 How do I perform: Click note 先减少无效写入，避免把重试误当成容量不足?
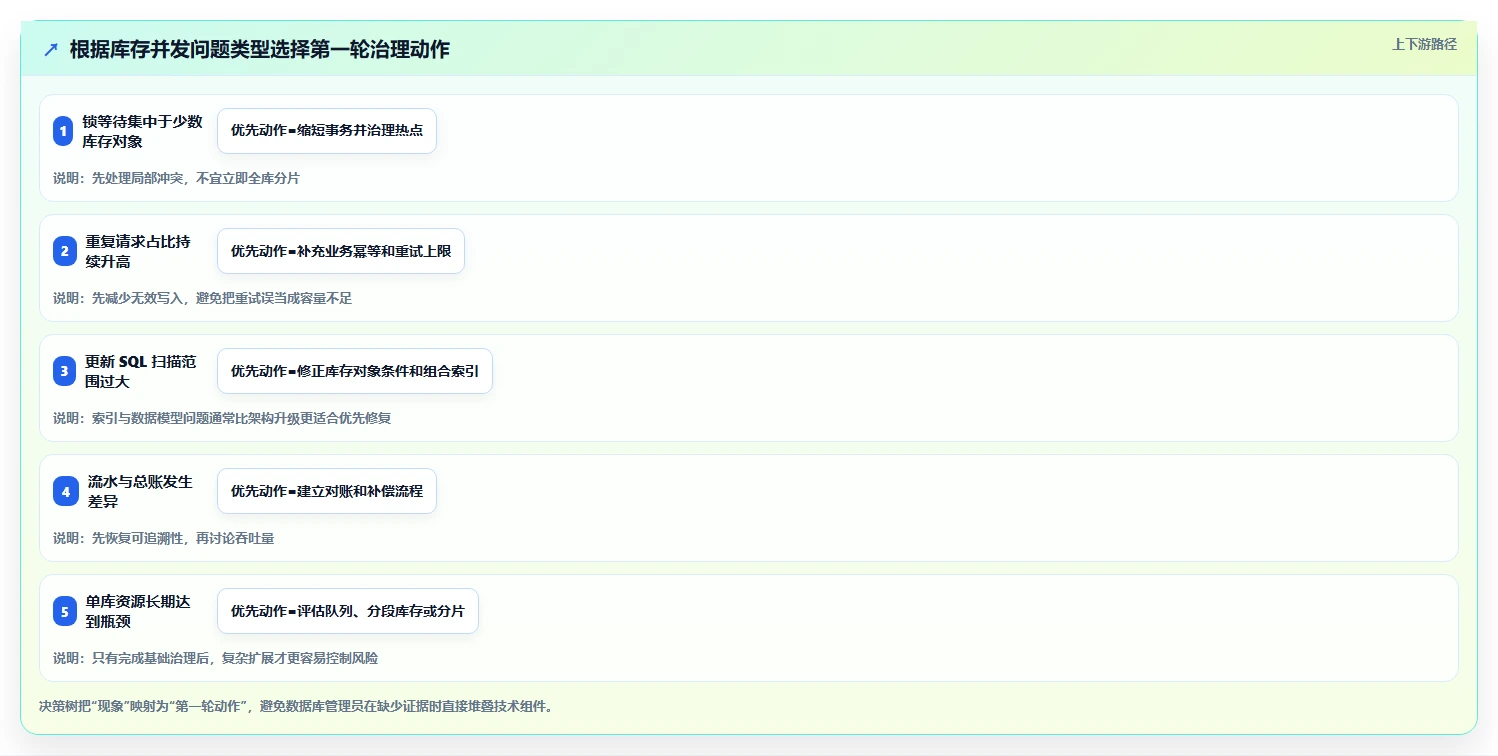coord(202,298)
